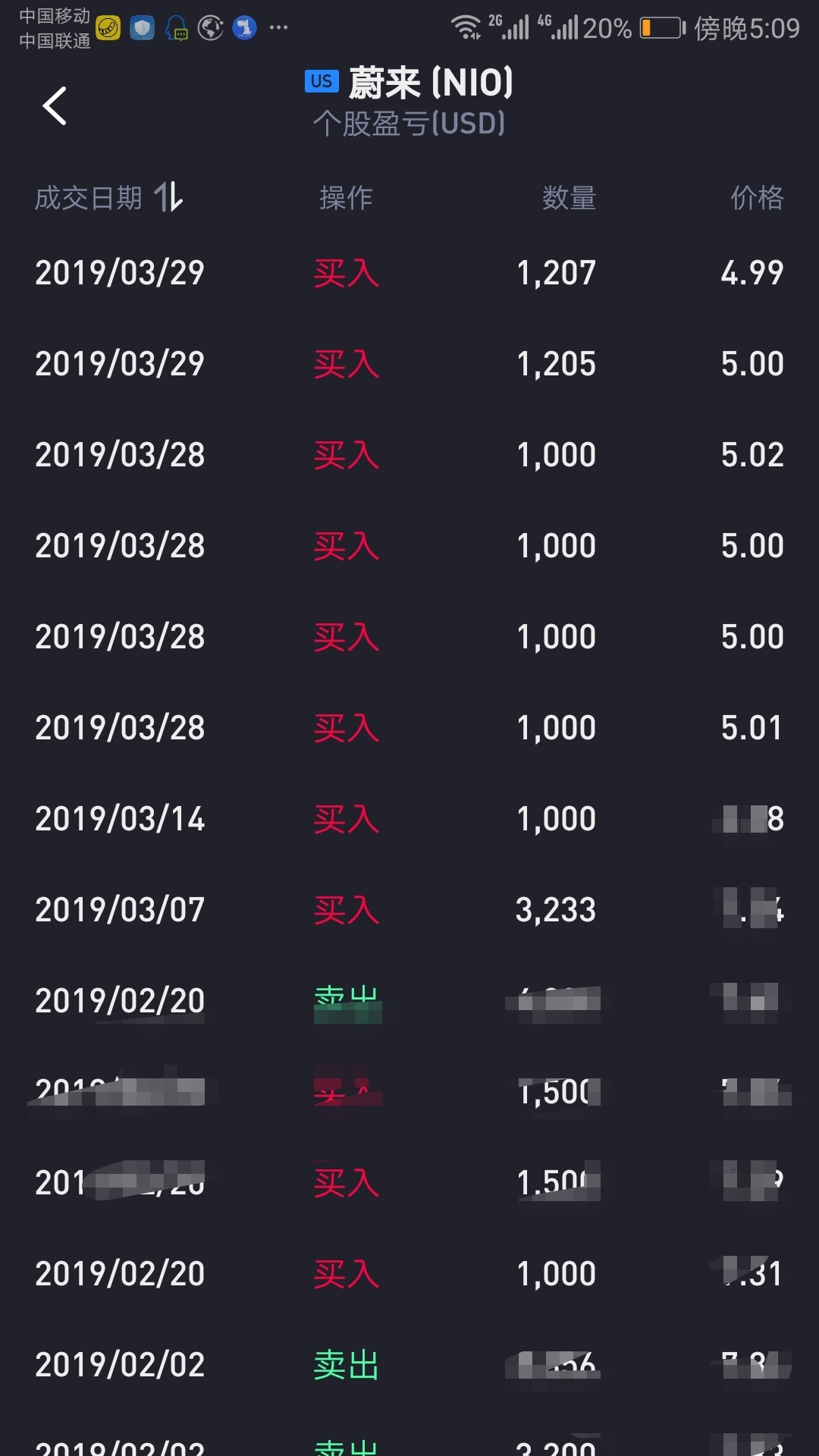
Task: Open the 蔚来 (NIO) stock title
Action: click(430, 83)
